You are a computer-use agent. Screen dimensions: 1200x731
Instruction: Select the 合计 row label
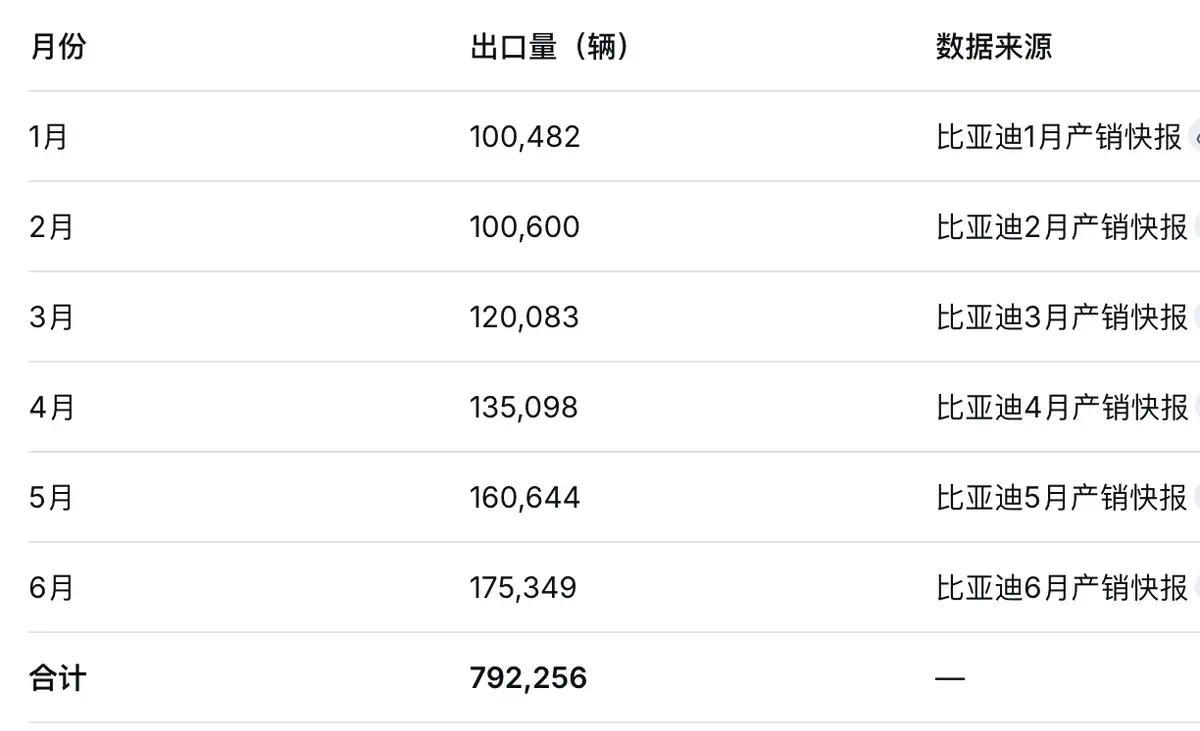coord(58,678)
